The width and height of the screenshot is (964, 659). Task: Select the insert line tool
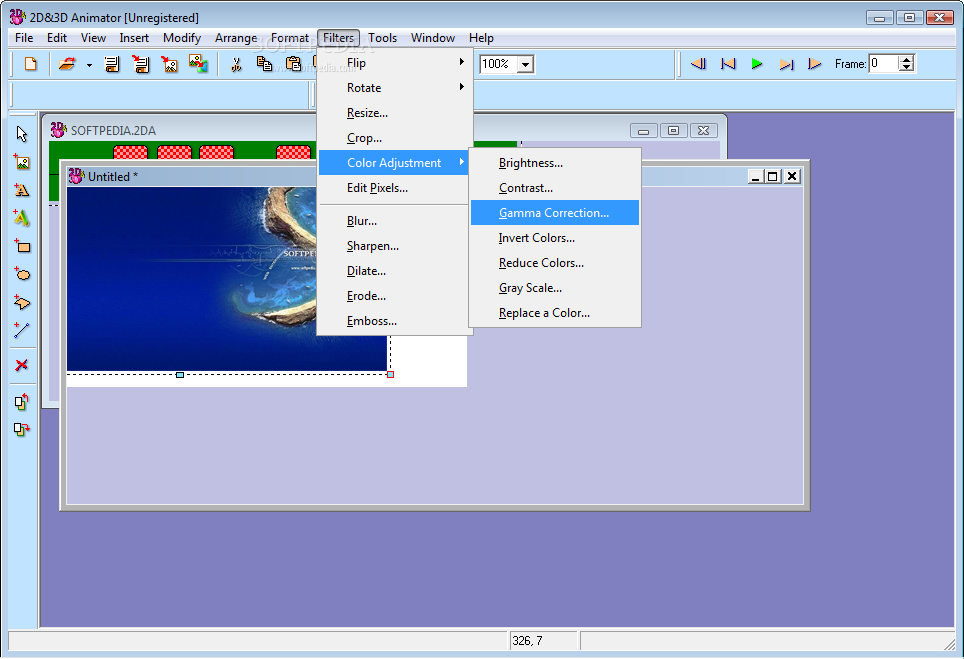[x=22, y=330]
